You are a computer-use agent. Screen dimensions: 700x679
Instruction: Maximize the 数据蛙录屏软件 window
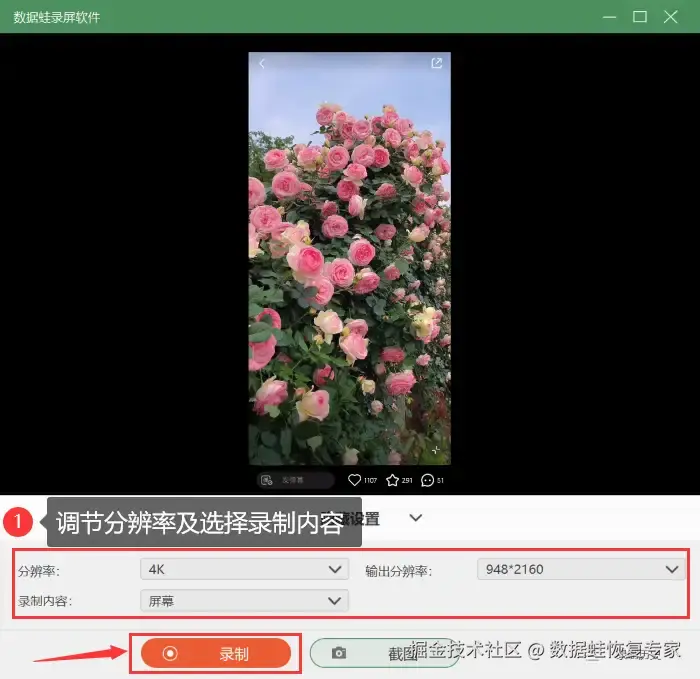click(640, 17)
